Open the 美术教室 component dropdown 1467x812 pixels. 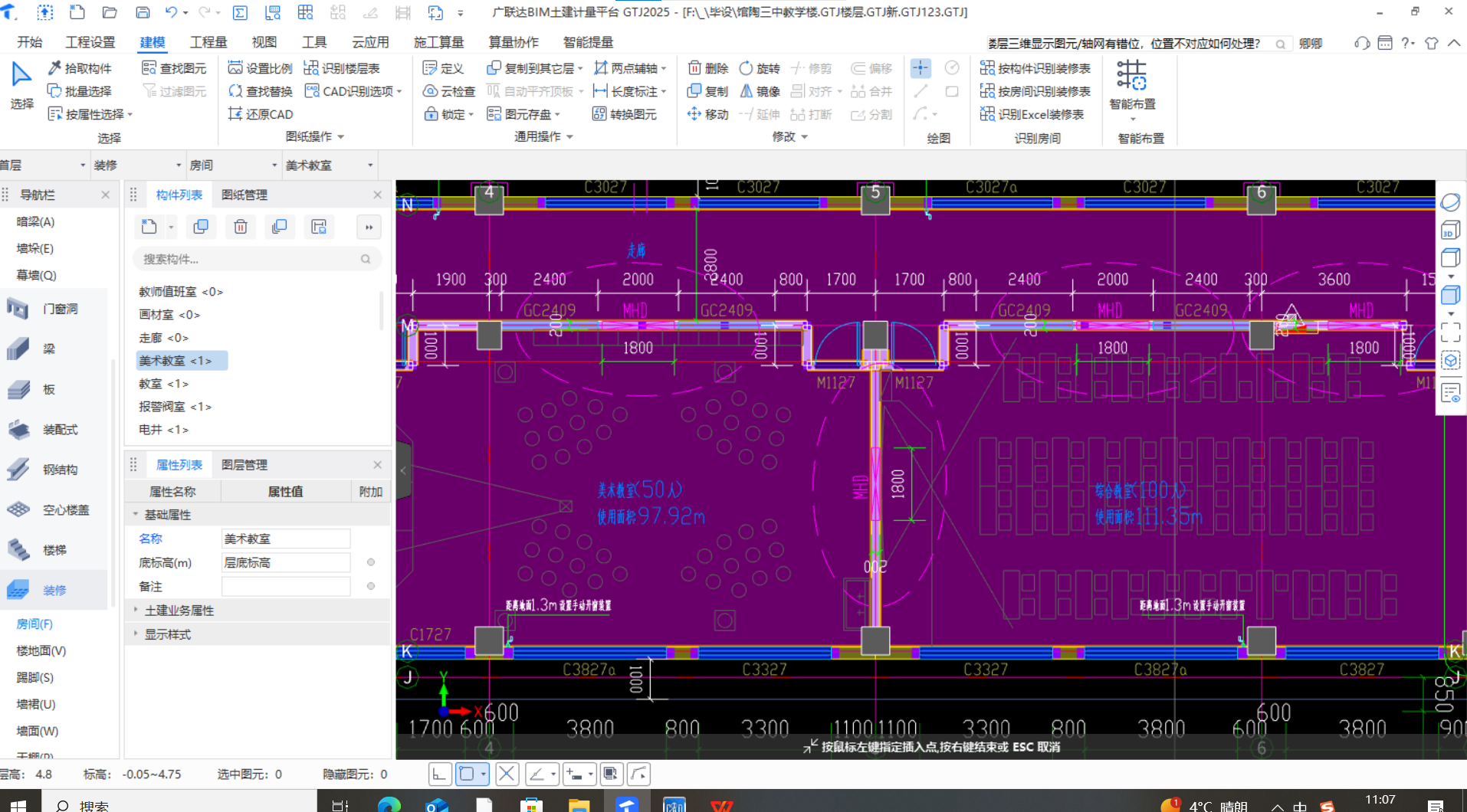click(330, 165)
